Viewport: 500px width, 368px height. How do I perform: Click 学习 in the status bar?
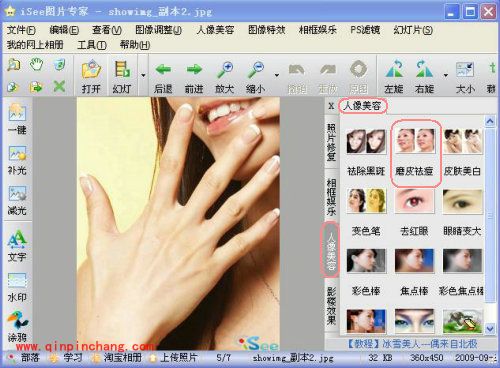pyautogui.click(x=72, y=358)
